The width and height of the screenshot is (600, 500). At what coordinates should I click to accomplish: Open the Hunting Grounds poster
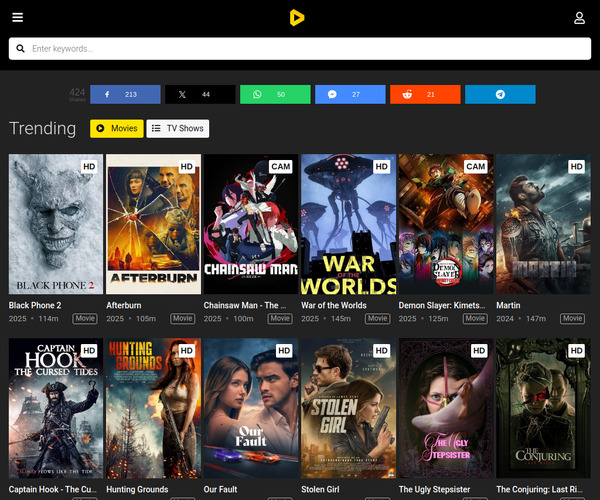tap(153, 408)
